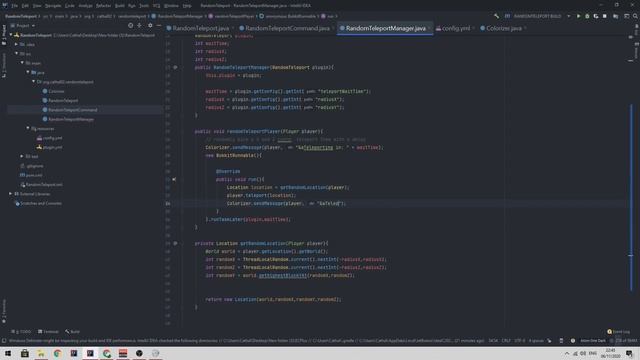Click gutter implement icon beside run() method
Image resolution: width=640 pixels, height=360 pixels.
174,179
